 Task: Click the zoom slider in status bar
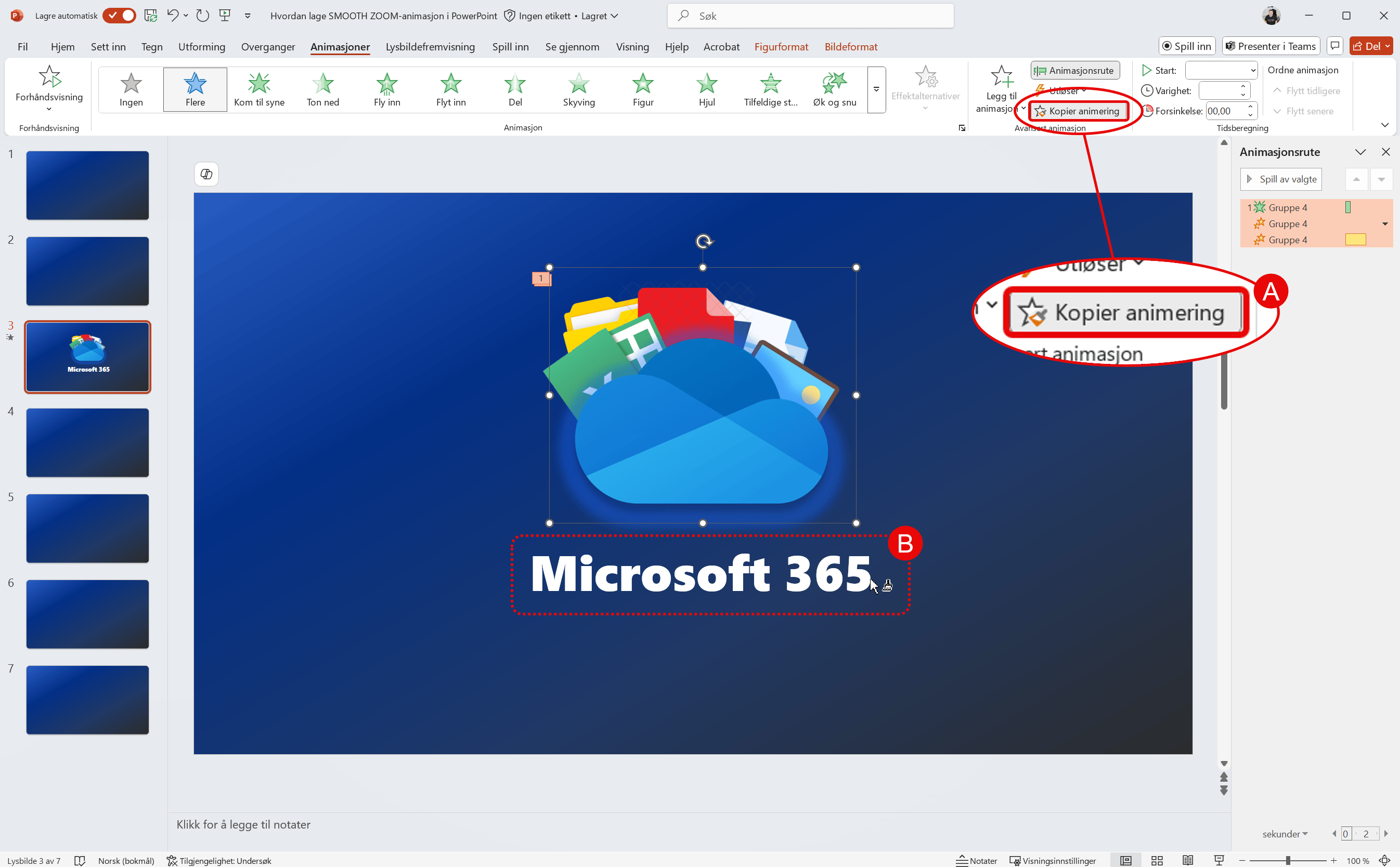(x=1288, y=860)
